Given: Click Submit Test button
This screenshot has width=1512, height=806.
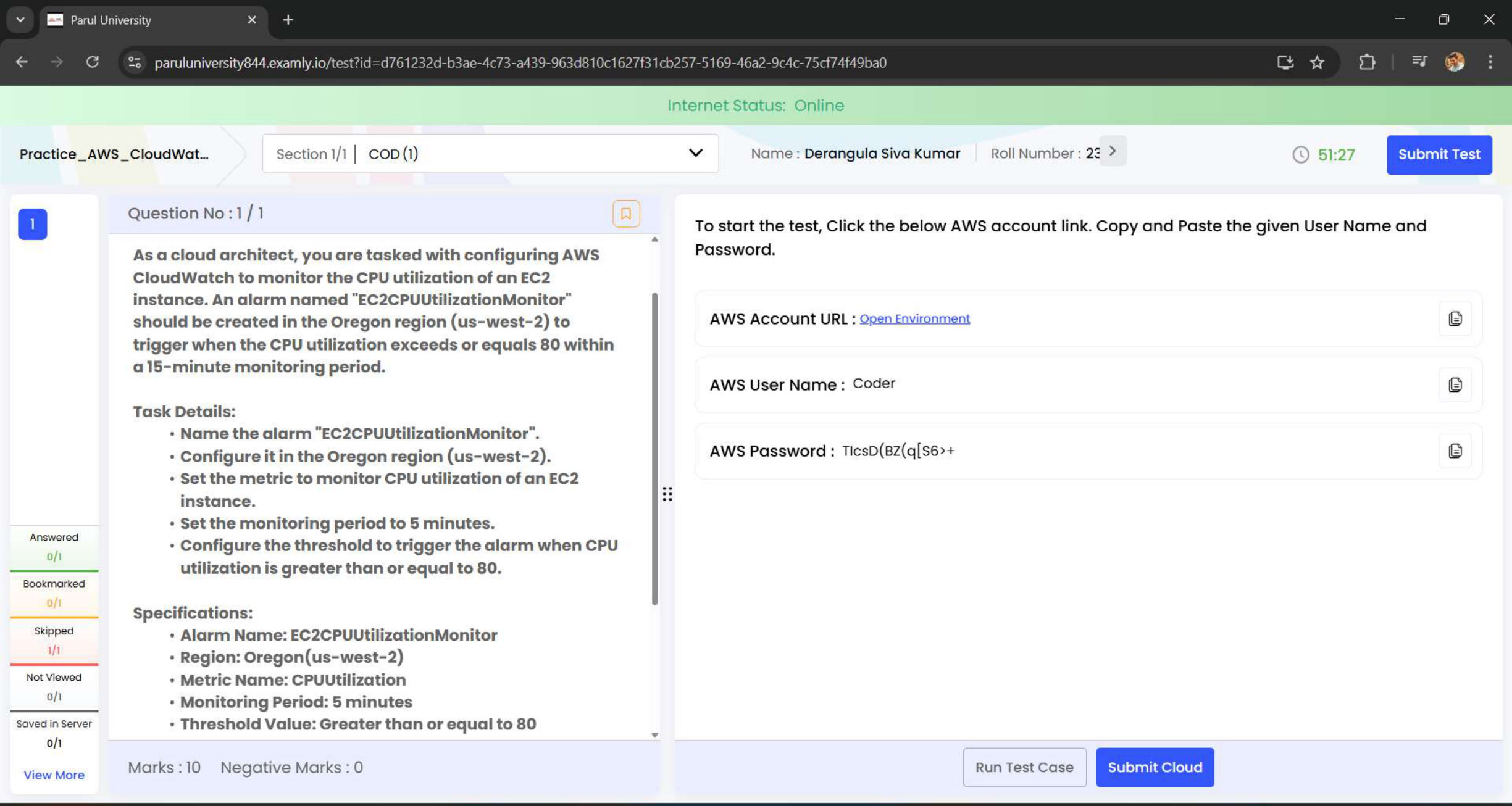Looking at the screenshot, I should click(1439, 154).
